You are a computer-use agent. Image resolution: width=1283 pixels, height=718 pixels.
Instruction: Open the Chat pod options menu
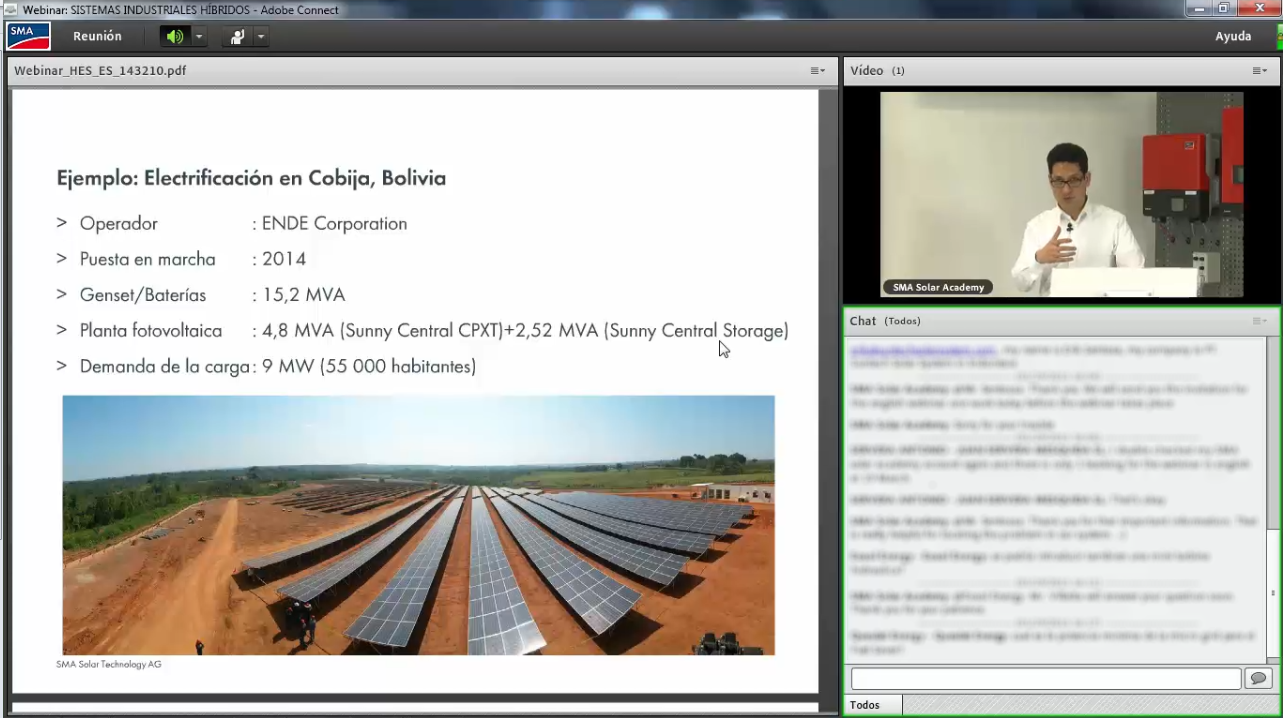pyautogui.click(x=1259, y=321)
